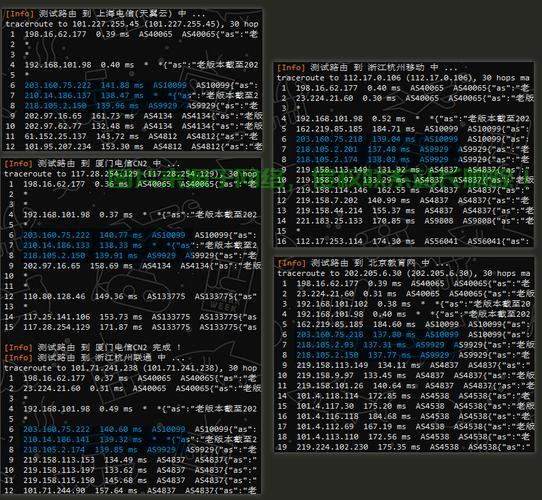This screenshot has height=500, width=542.
Task: Click the Beijing Education Network [Info] heading
Action: pos(363,263)
